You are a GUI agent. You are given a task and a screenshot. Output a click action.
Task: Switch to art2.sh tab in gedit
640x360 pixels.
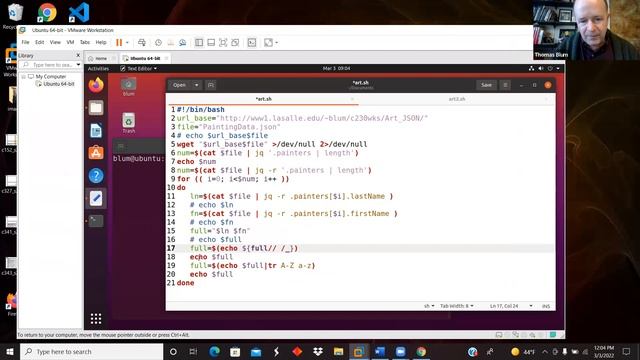[457, 99]
